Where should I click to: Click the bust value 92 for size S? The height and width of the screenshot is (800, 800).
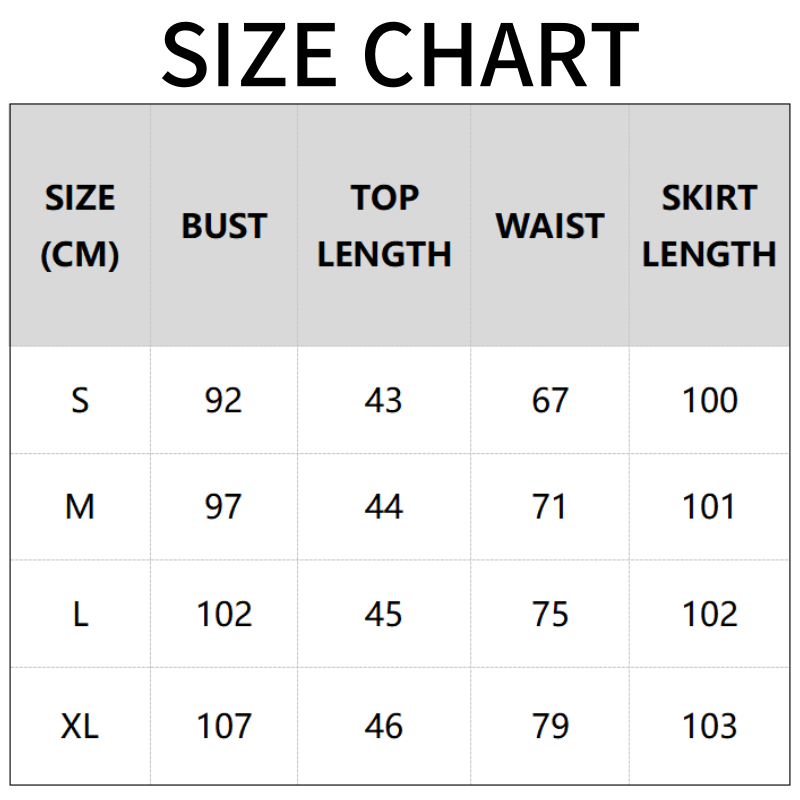click(x=223, y=400)
